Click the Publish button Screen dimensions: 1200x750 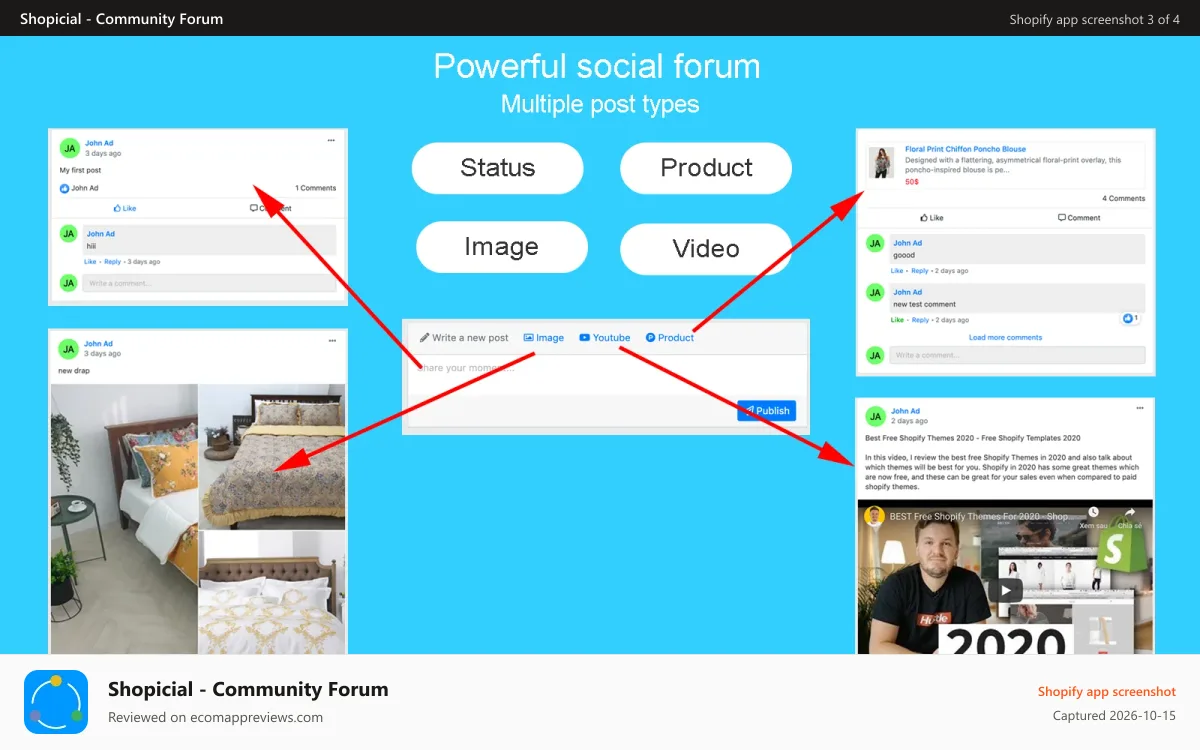coord(766,410)
